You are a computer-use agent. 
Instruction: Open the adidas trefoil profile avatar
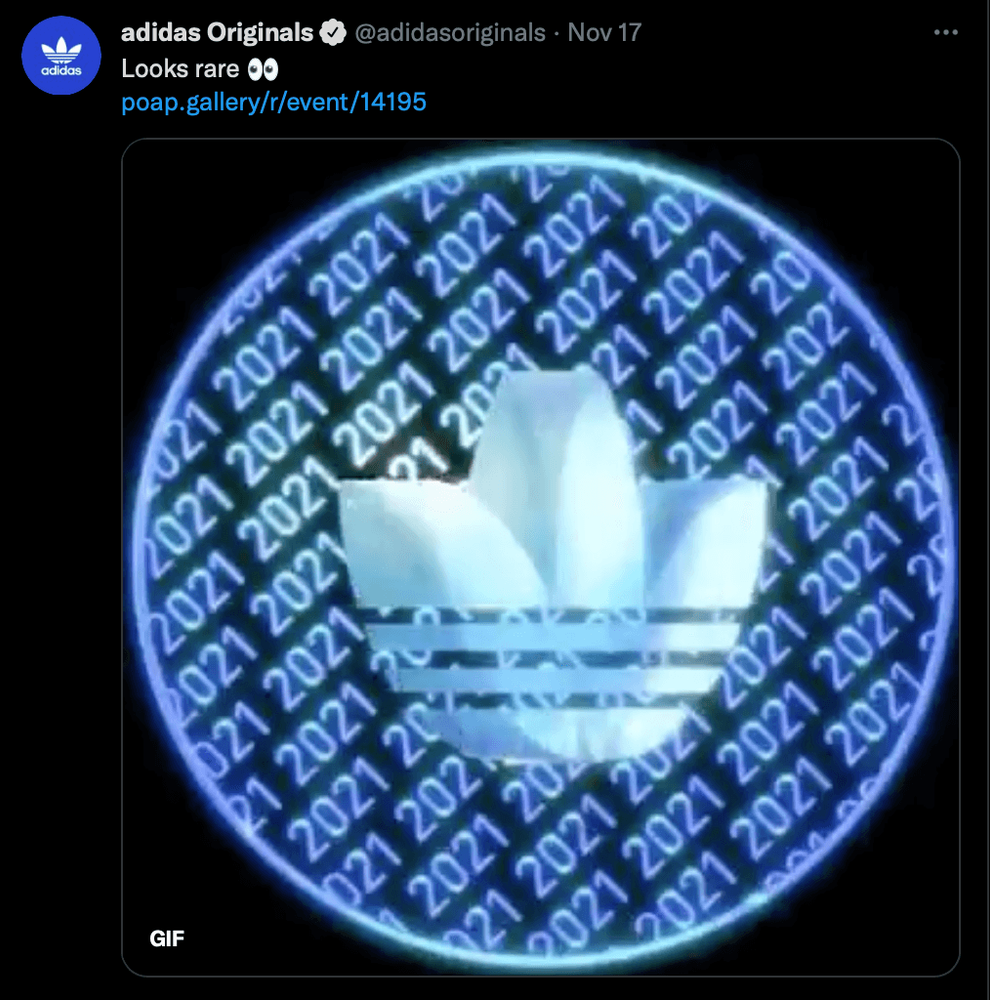(x=61, y=55)
